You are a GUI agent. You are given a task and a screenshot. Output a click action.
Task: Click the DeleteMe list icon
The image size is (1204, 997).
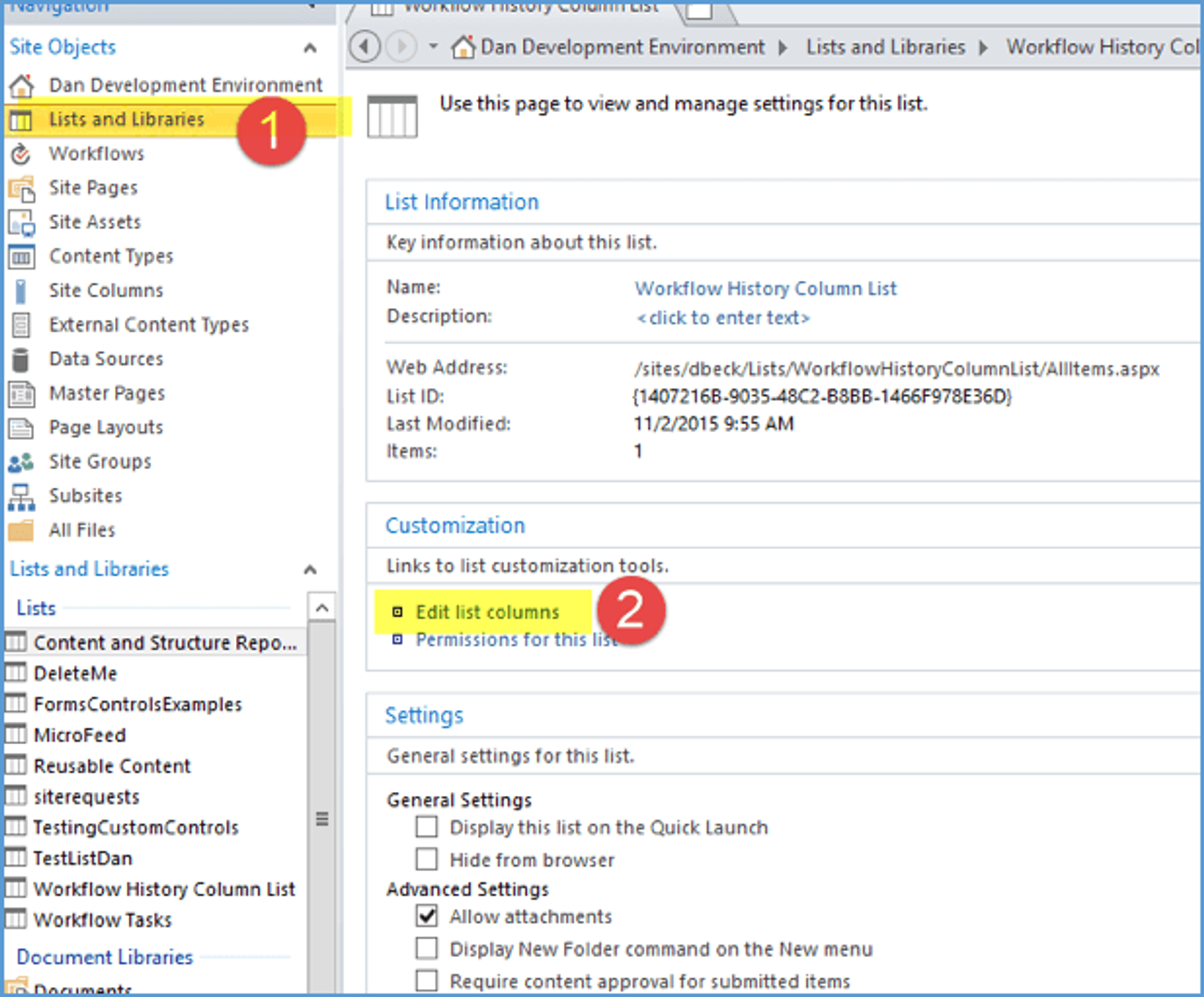coord(16,672)
